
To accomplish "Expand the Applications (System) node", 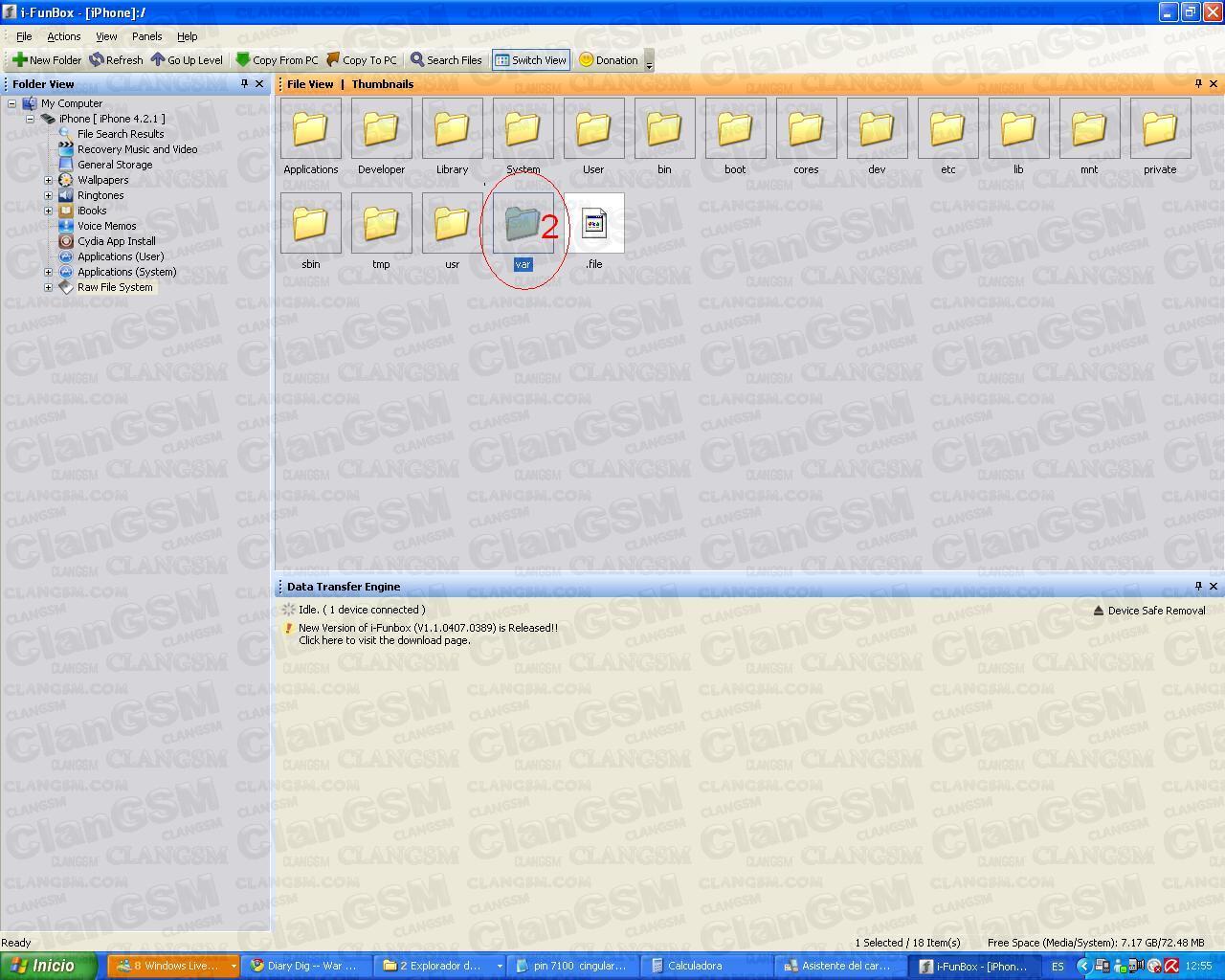I will [48, 272].
